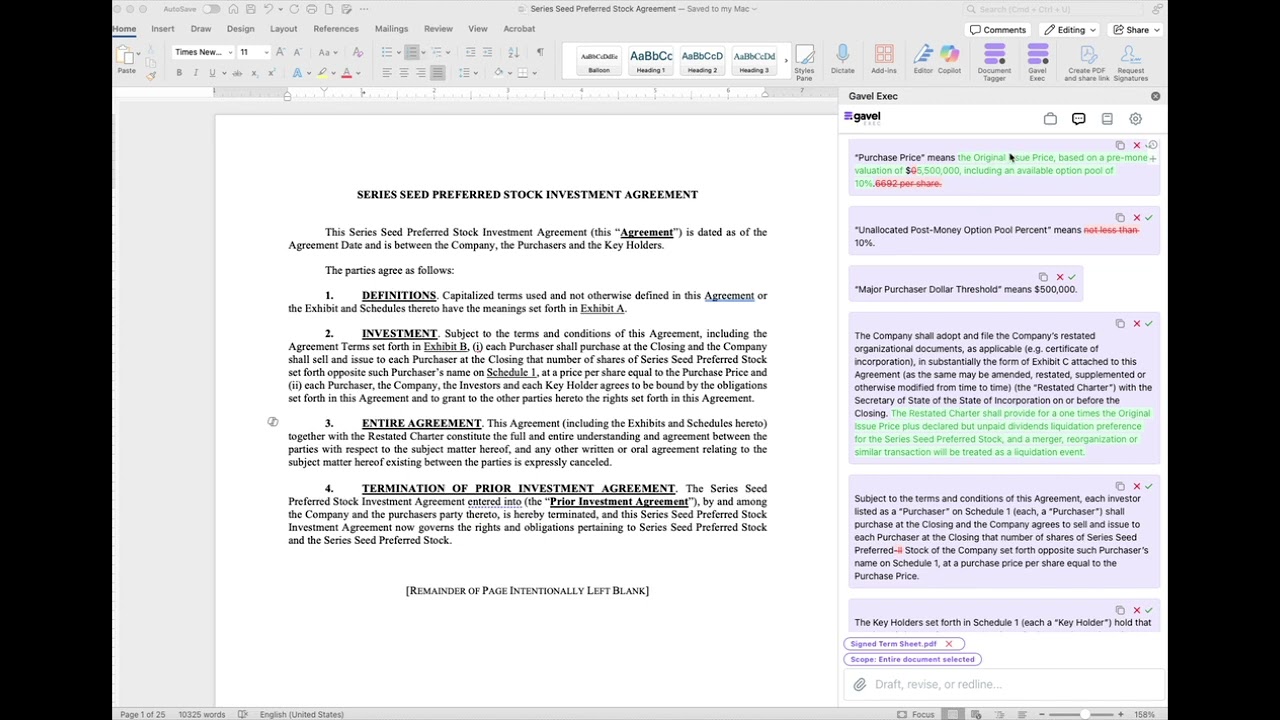Viewport: 1280px width, 720px height.
Task: Open the Editor tool in ribbon
Action: pyautogui.click(x=923, y=60)
